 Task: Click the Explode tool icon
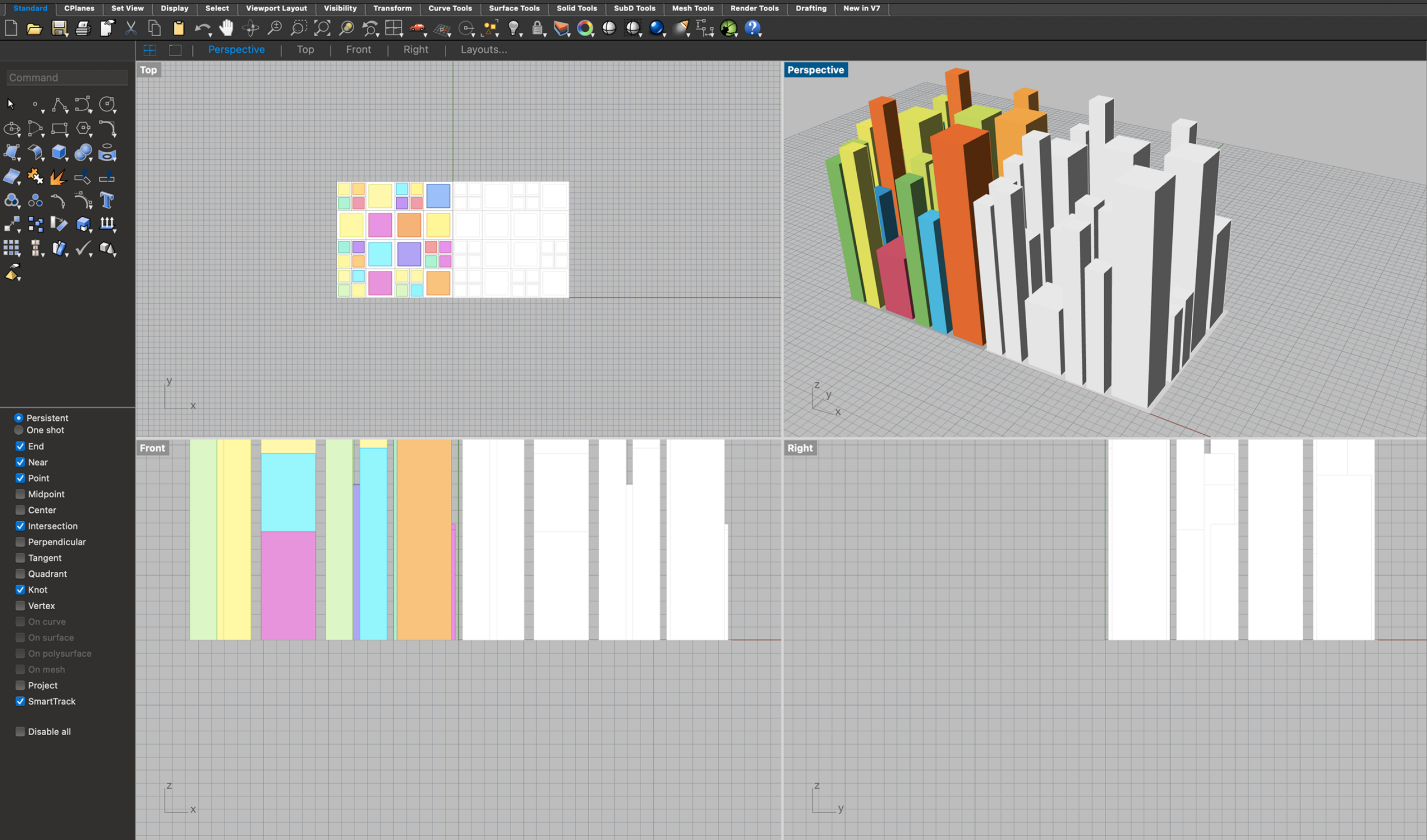click(x=59, y=177)
